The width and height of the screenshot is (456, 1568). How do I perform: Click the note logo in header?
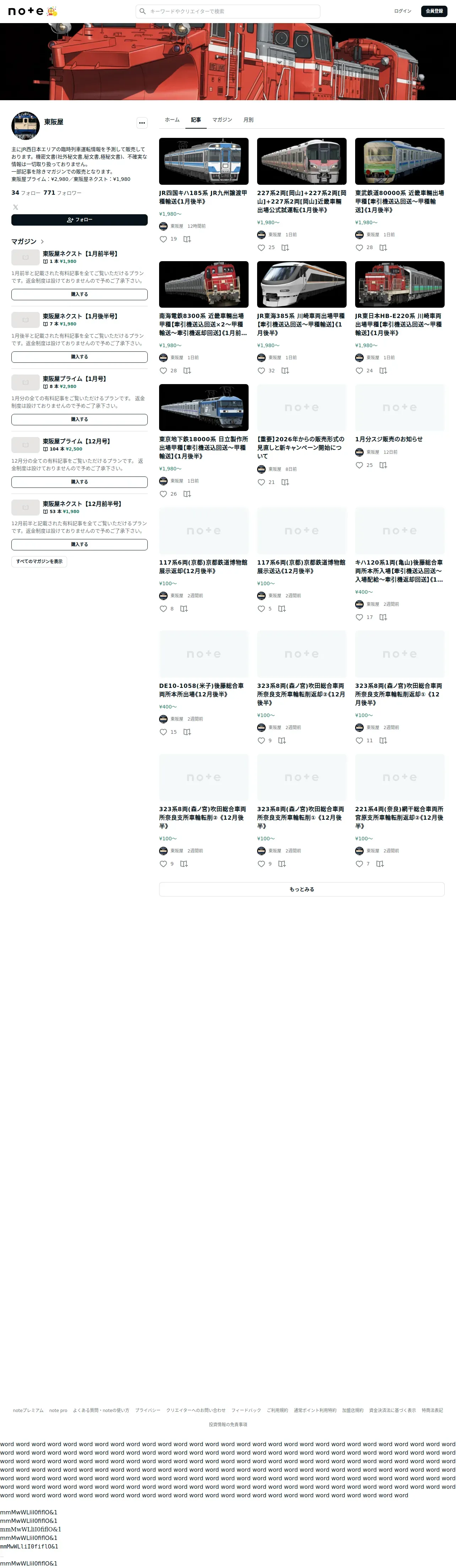click(26, 11)
